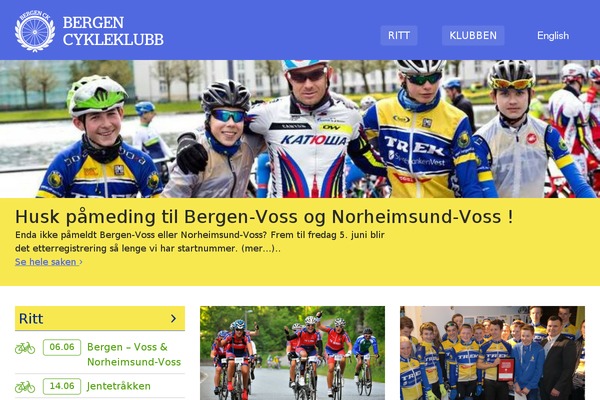Click the Bergen CK wheel logo
The height and width of the screenshot is (400, 600).
[x=35, y=31]
